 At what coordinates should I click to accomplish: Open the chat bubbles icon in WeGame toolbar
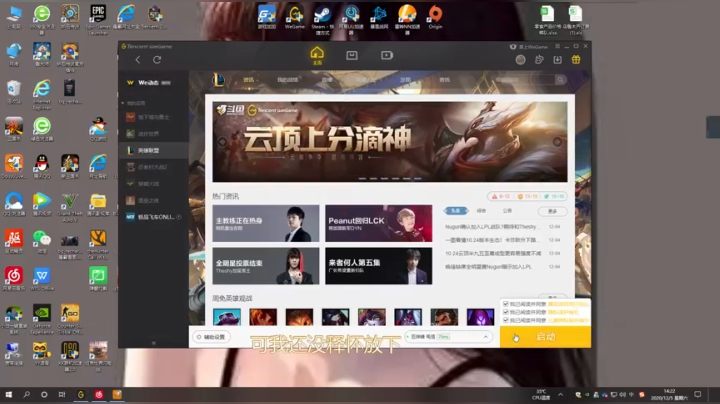click(539, 60)
